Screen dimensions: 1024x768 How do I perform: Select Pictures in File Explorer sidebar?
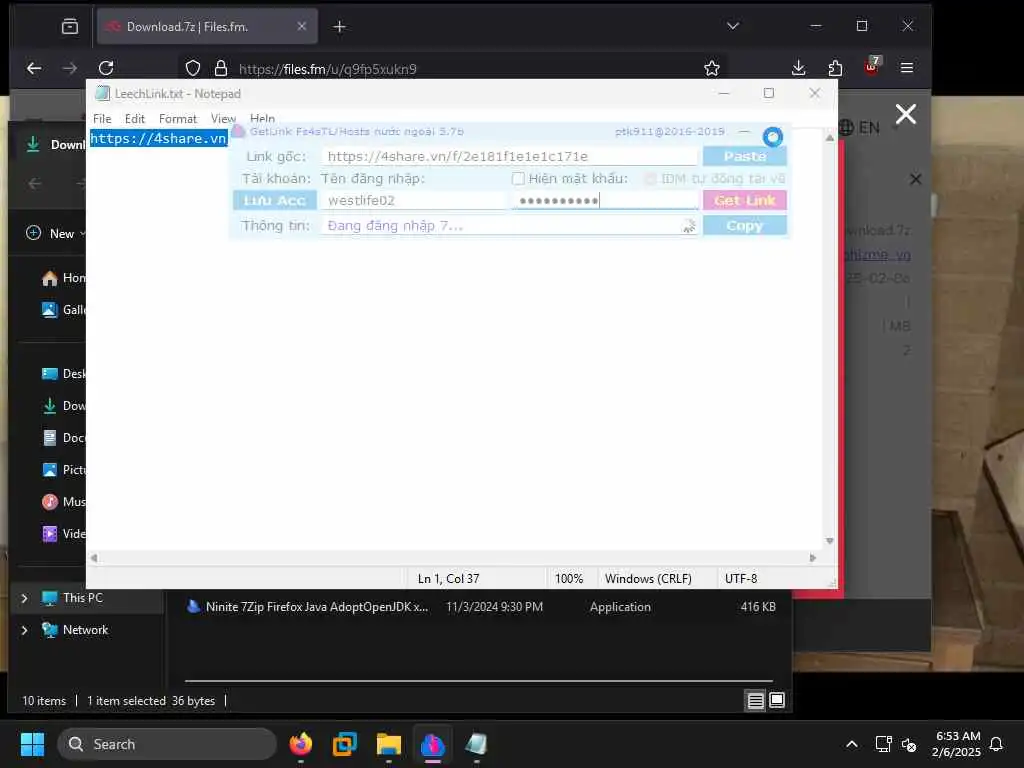(63, 470)
